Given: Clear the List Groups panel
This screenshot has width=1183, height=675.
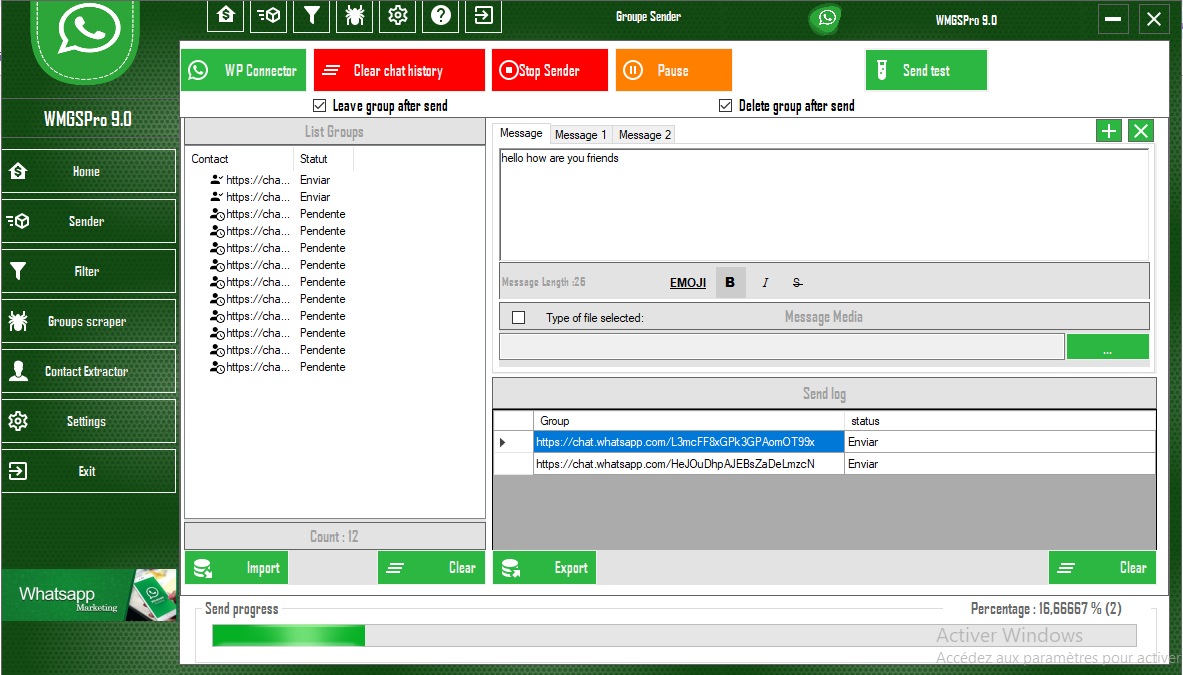Looking at the screenshot, I should 432,568.
